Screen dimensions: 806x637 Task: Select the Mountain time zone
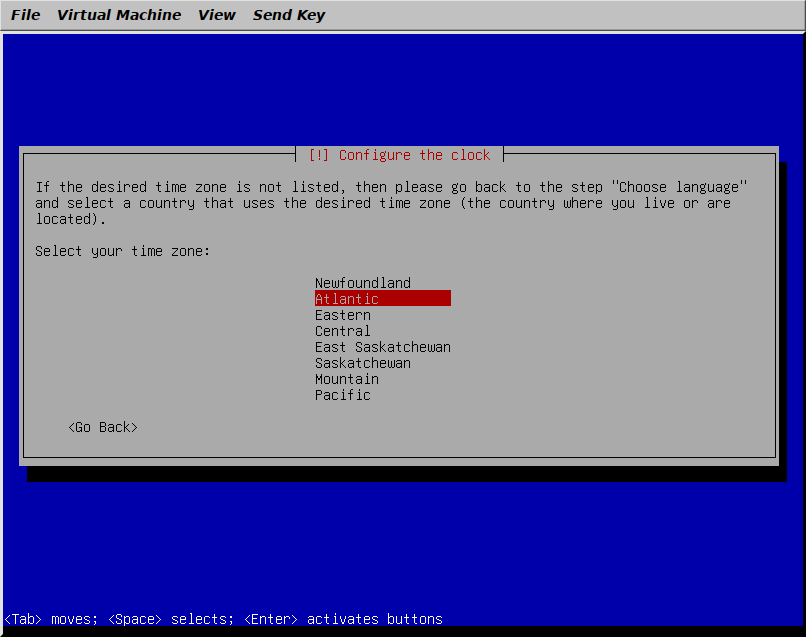[x=346, y=379]
